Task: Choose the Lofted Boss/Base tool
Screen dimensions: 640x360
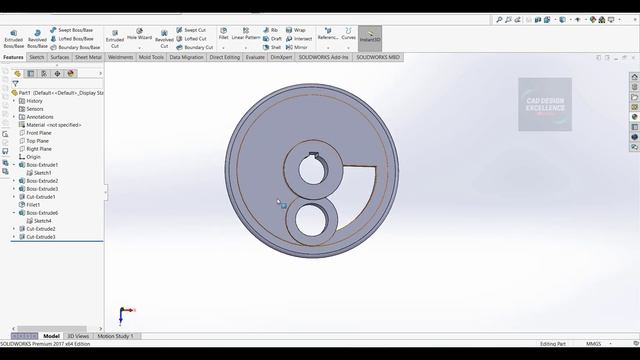Action: coord(72,39)
